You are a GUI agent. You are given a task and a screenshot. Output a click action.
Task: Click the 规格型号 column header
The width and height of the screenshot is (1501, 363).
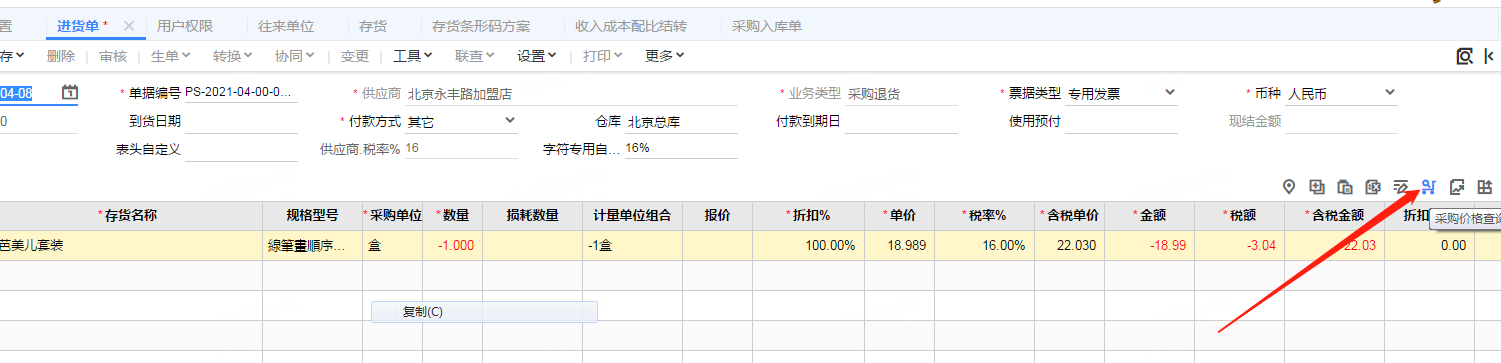[x=312, y=216]
